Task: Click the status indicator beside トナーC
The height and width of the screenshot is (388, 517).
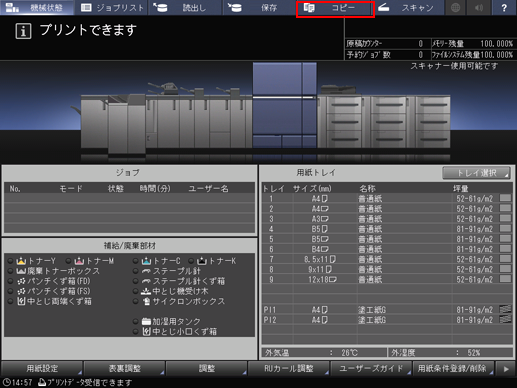Action: pos(135,261)
